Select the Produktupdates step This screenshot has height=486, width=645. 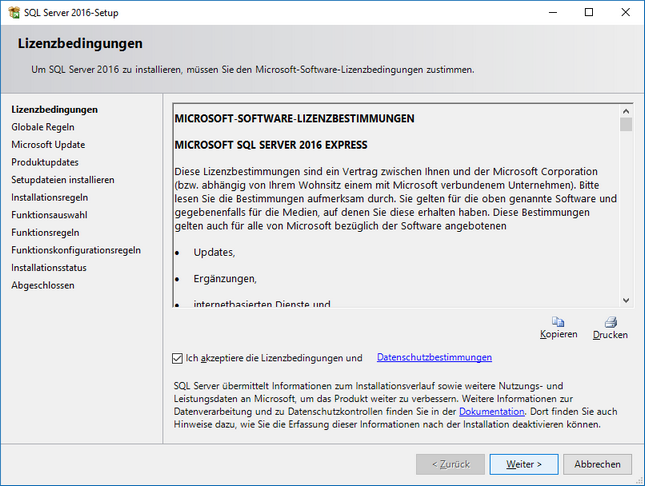pyautogui.click(x=45, y=162)
